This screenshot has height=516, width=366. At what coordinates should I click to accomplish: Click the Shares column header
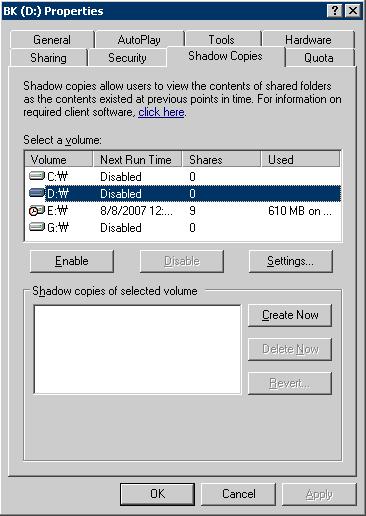pyautogui.click(x=221, y=159)
